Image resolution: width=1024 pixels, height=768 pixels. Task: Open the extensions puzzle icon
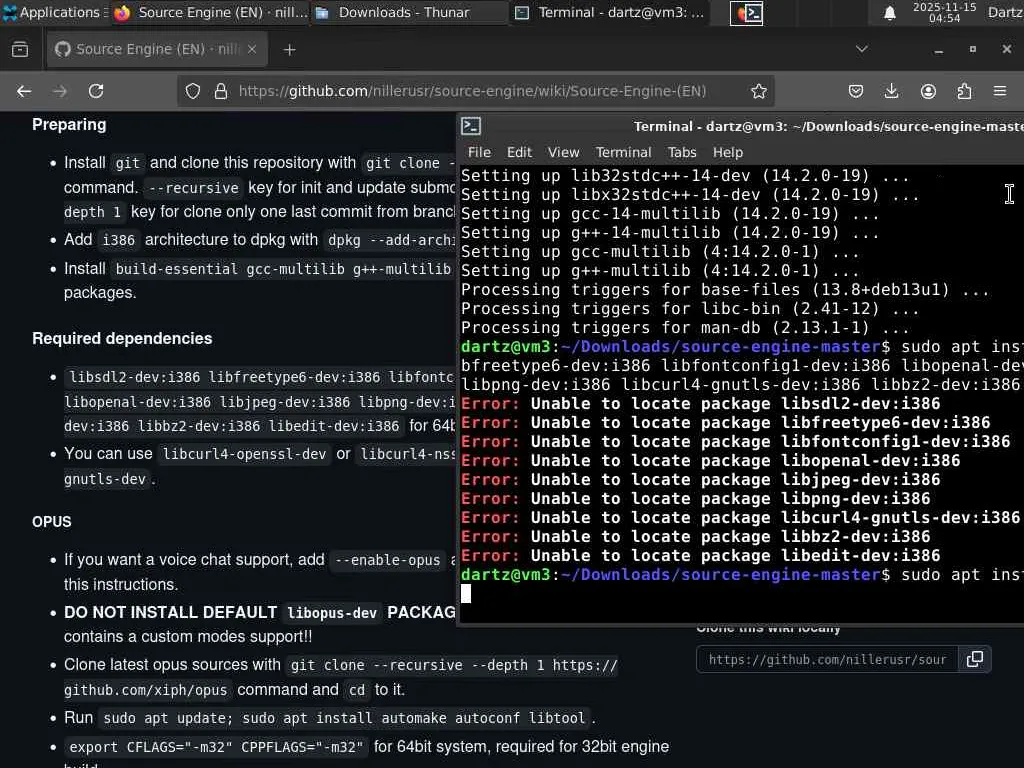[964, 91]
